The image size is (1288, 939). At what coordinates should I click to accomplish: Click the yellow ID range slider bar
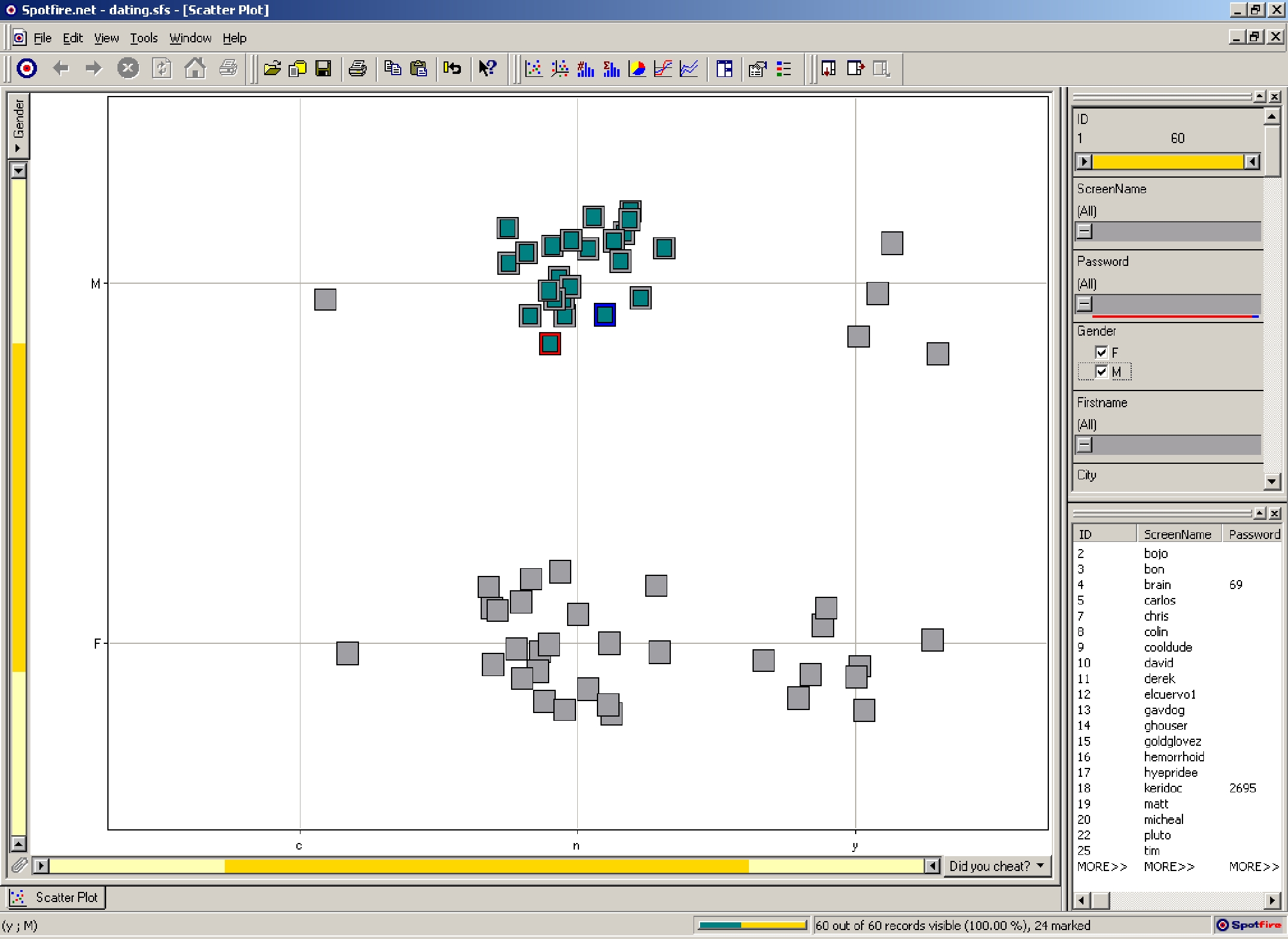pos(1168,162)
